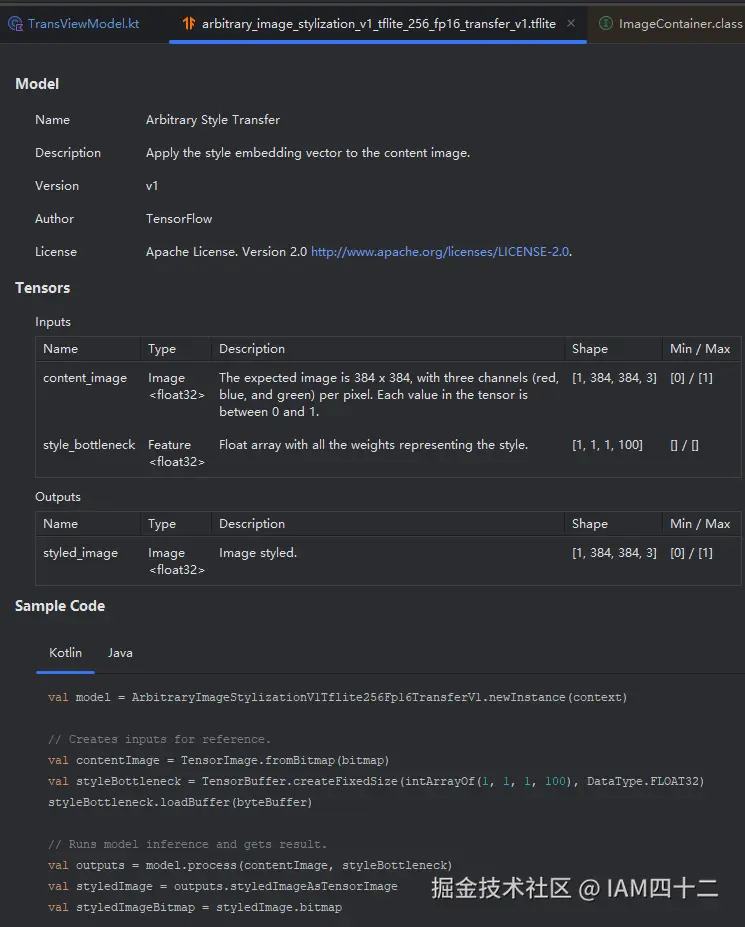Click the TensorFlow icon on the tflite tab

tap(187, 23)
